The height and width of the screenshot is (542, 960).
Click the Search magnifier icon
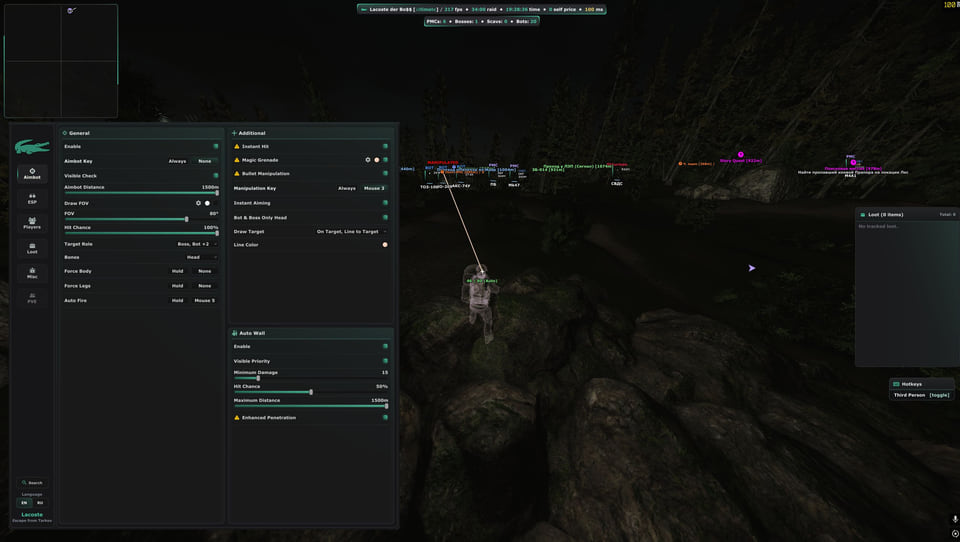pos(24,483)
